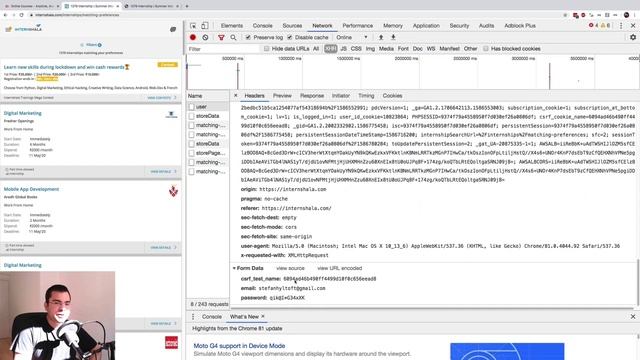Open network search with magnifier icon
Image resolution: width=640 pixels, height=360 pixels.
(233, 38)
